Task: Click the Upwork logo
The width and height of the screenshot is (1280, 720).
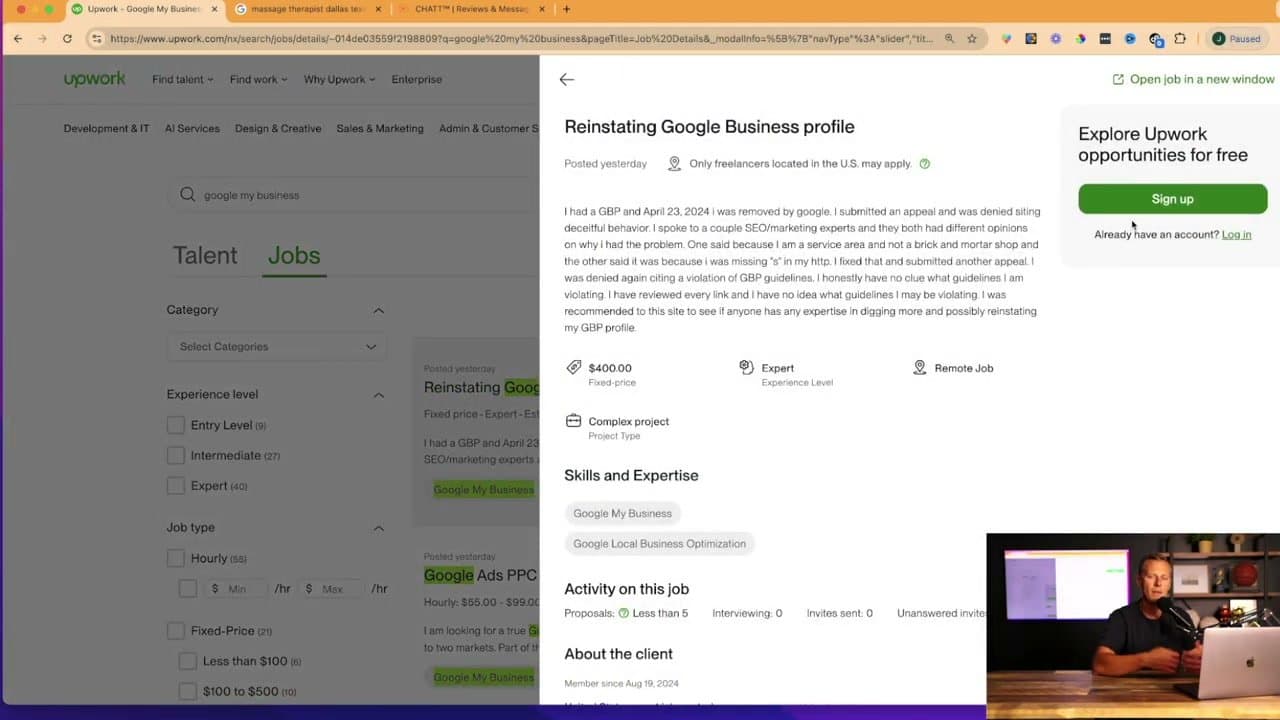Action: [x=94, y=78]
